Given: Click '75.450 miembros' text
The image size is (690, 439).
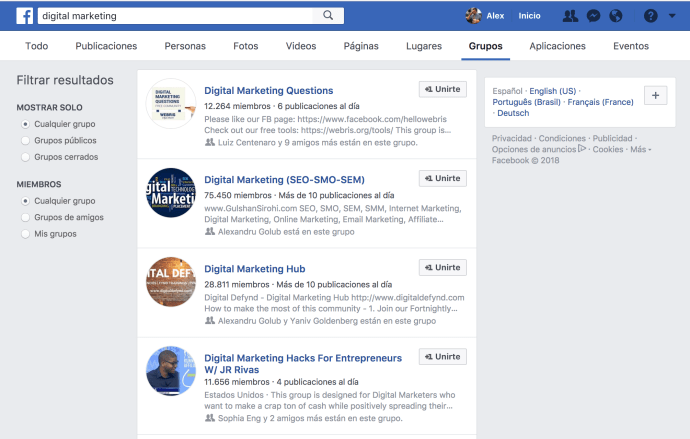Looking at the screenshot, I should click(238, 195).
